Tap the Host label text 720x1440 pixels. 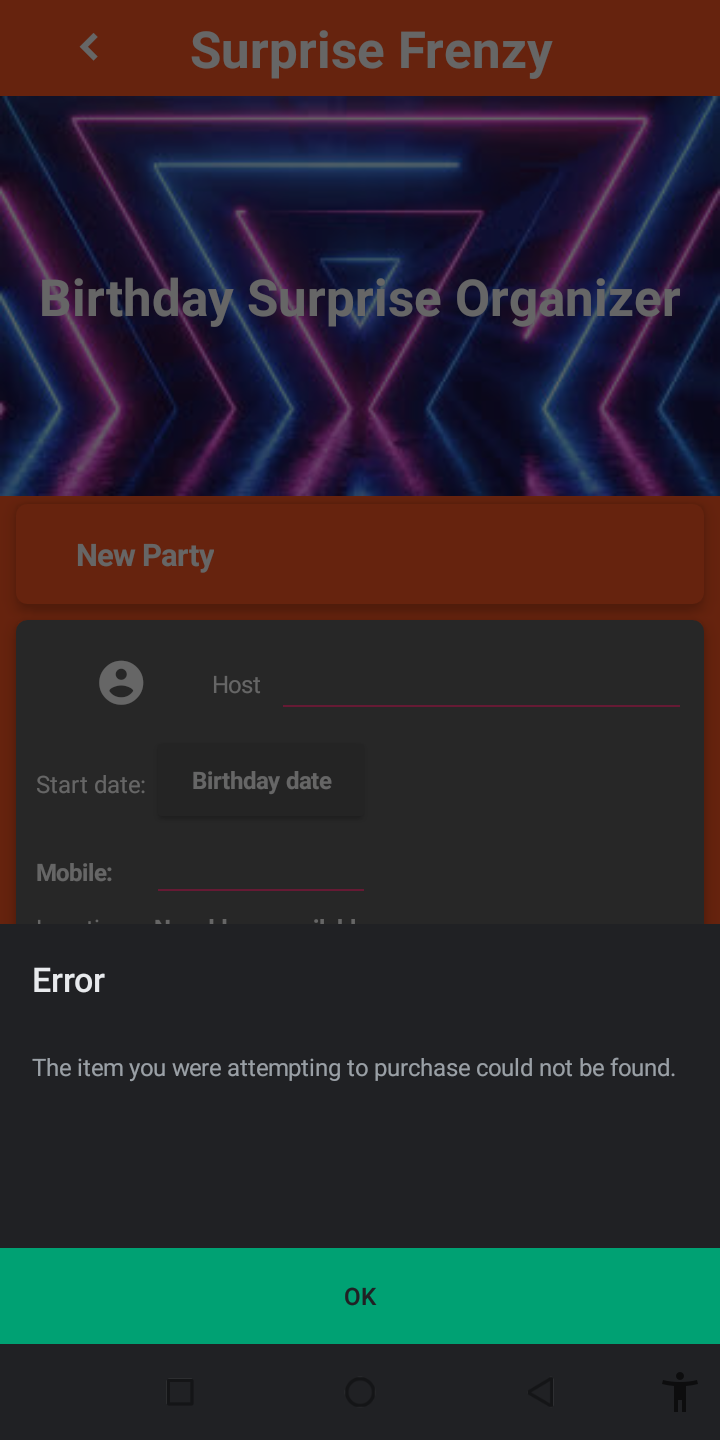236,685
